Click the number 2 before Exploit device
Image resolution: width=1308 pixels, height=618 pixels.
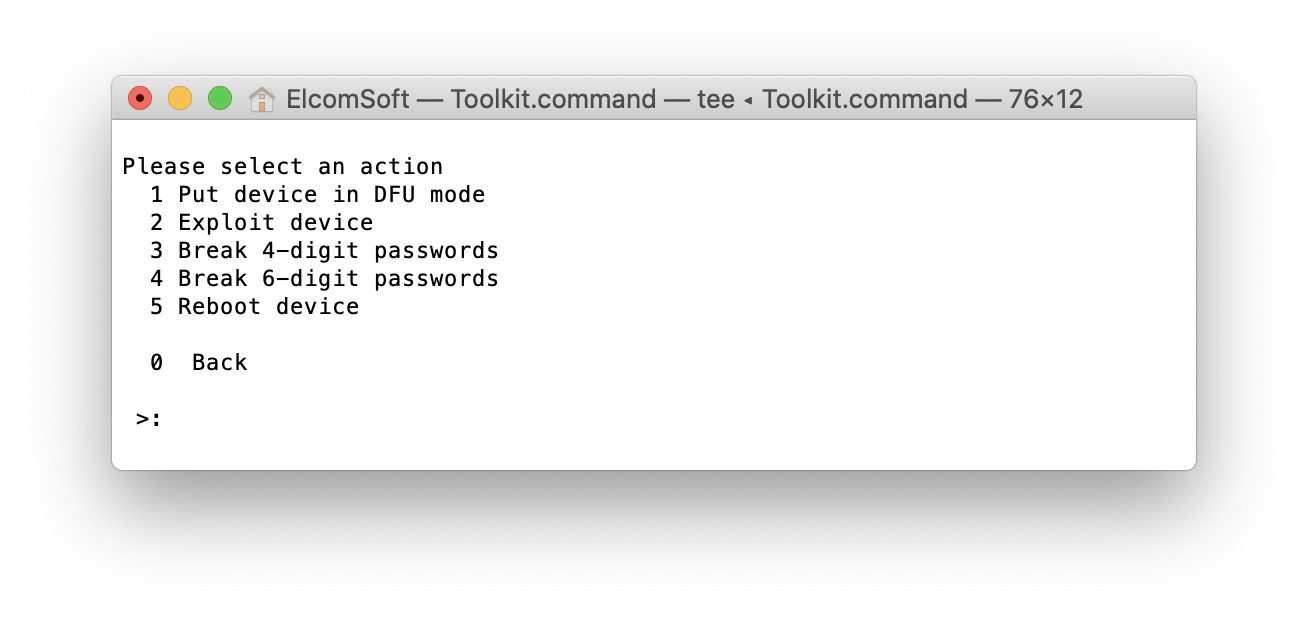tap(156, 222)
